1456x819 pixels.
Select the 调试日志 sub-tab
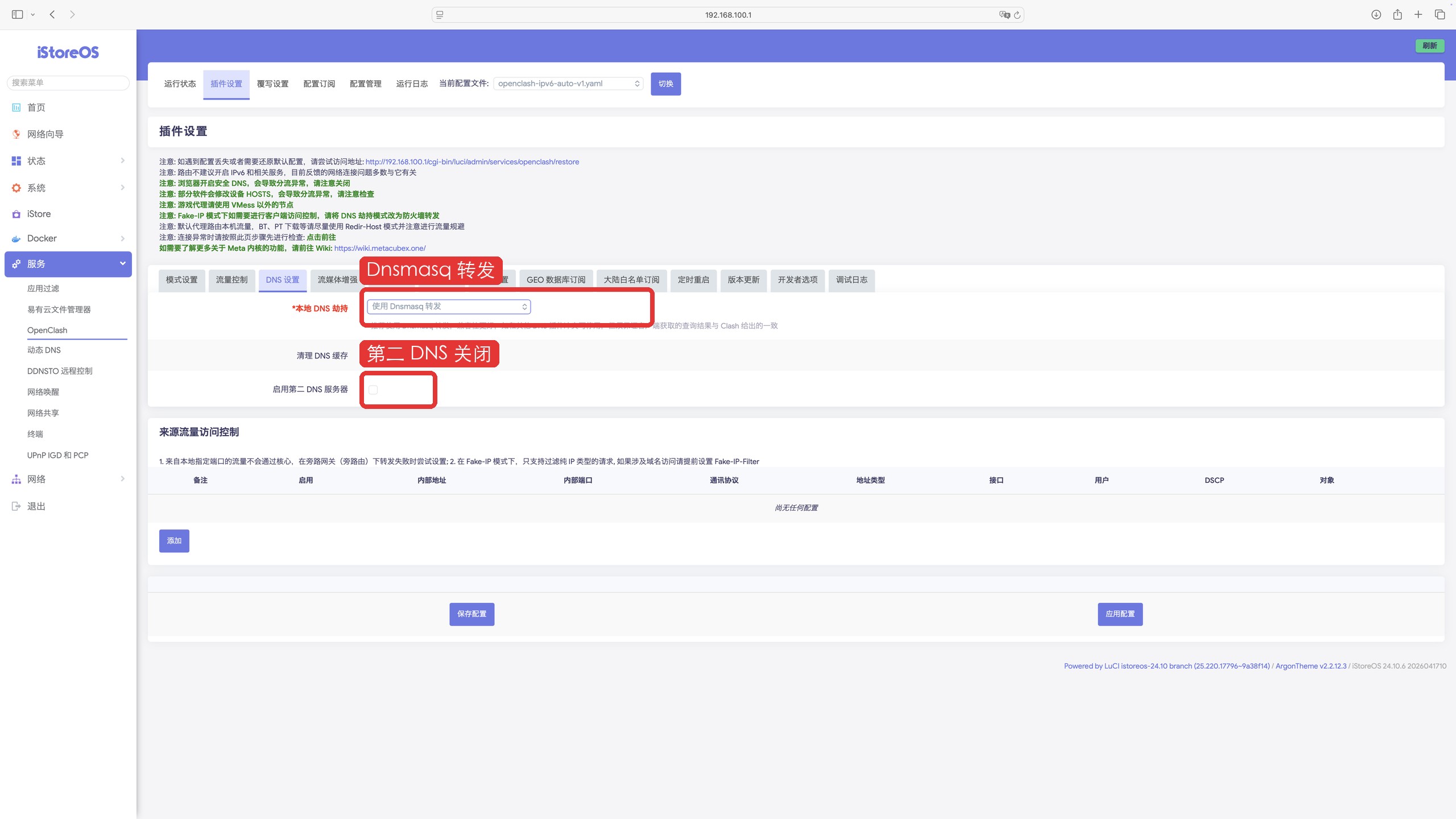click(851, 280)
